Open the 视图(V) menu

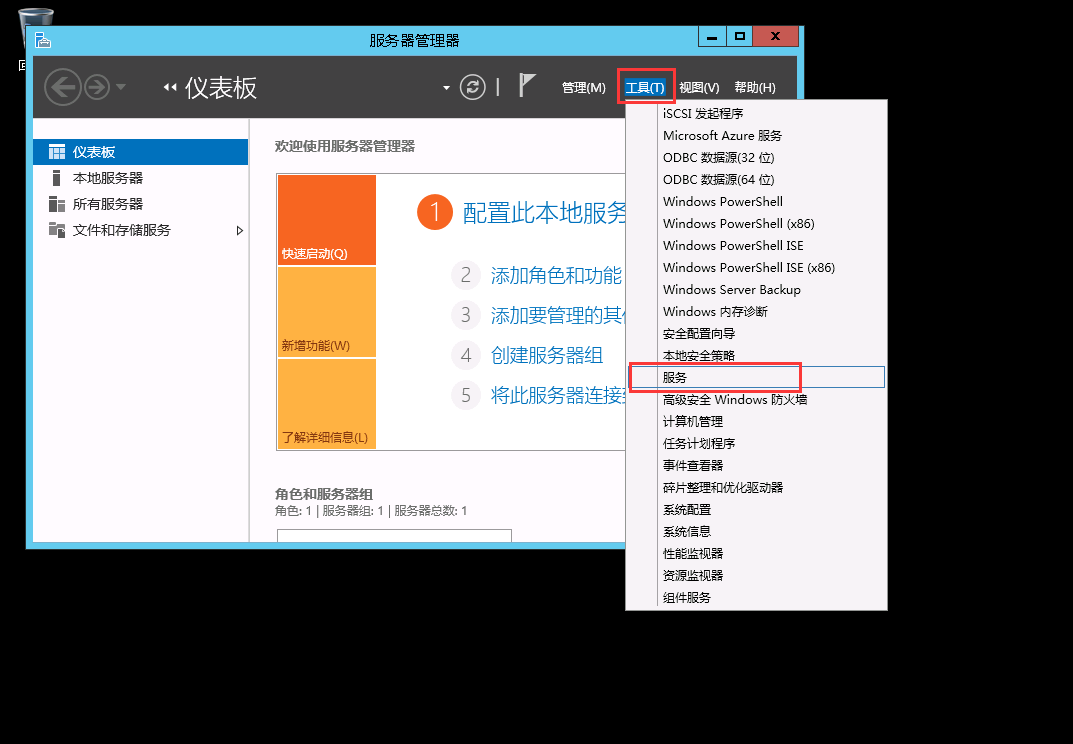pyautogui.click(x=699, y=88)
